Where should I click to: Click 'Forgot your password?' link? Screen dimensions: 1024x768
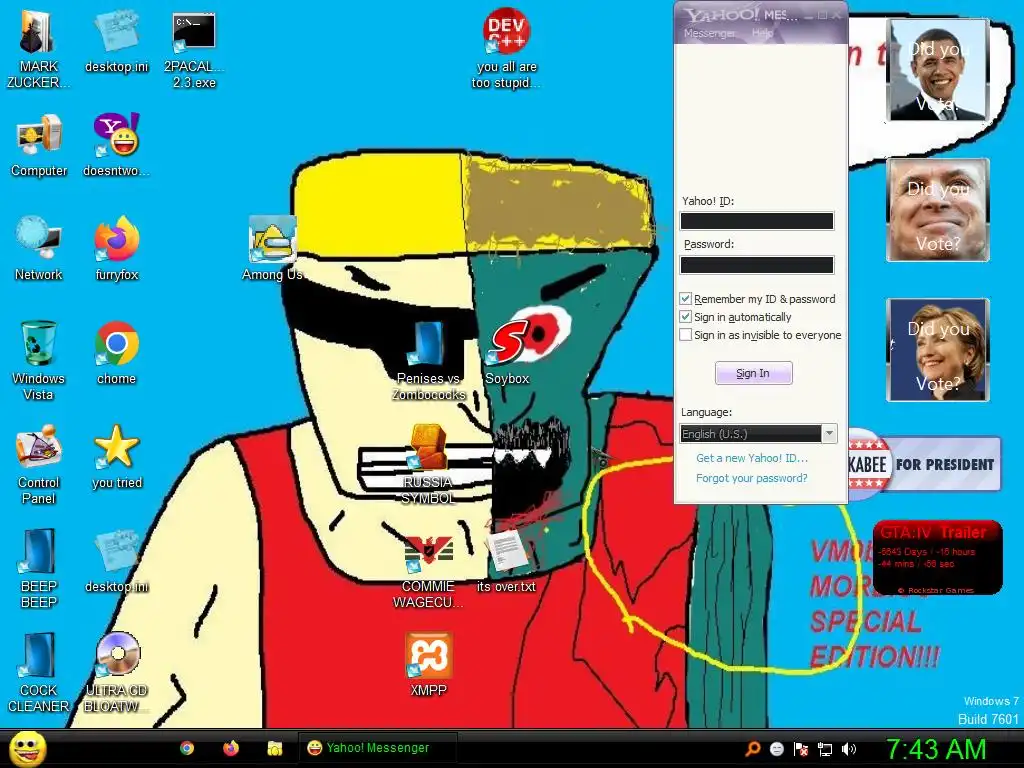click(x=752, y=478)
